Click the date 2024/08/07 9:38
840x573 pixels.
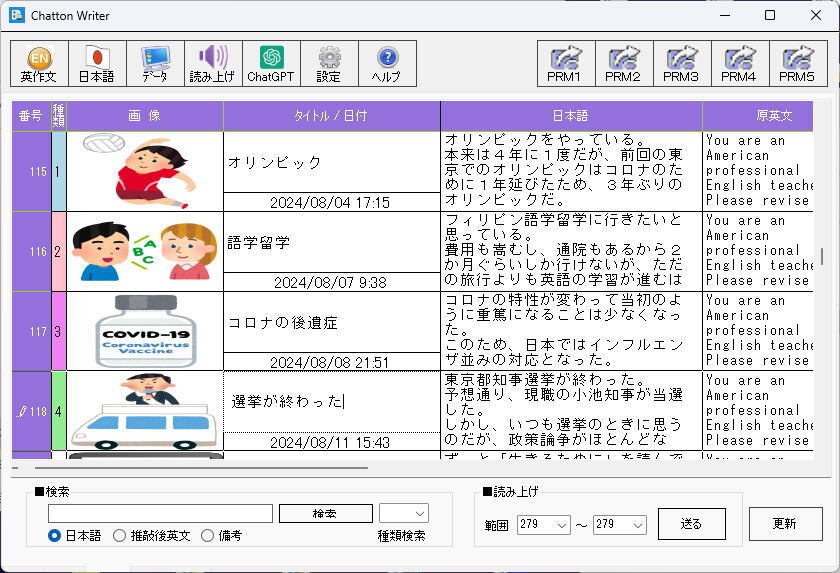coord(330,282)
